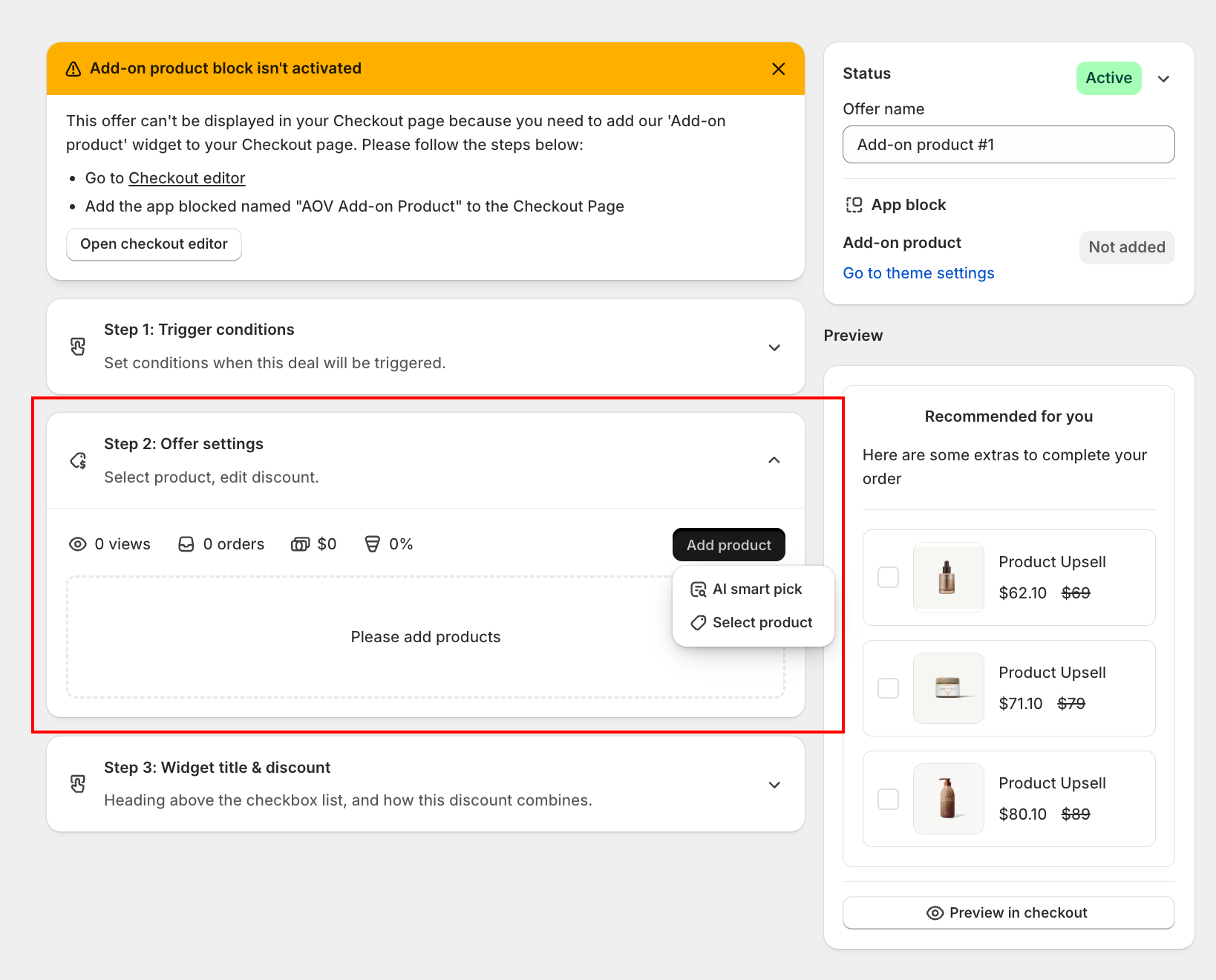Click the struck-through $69 price

1076,593
